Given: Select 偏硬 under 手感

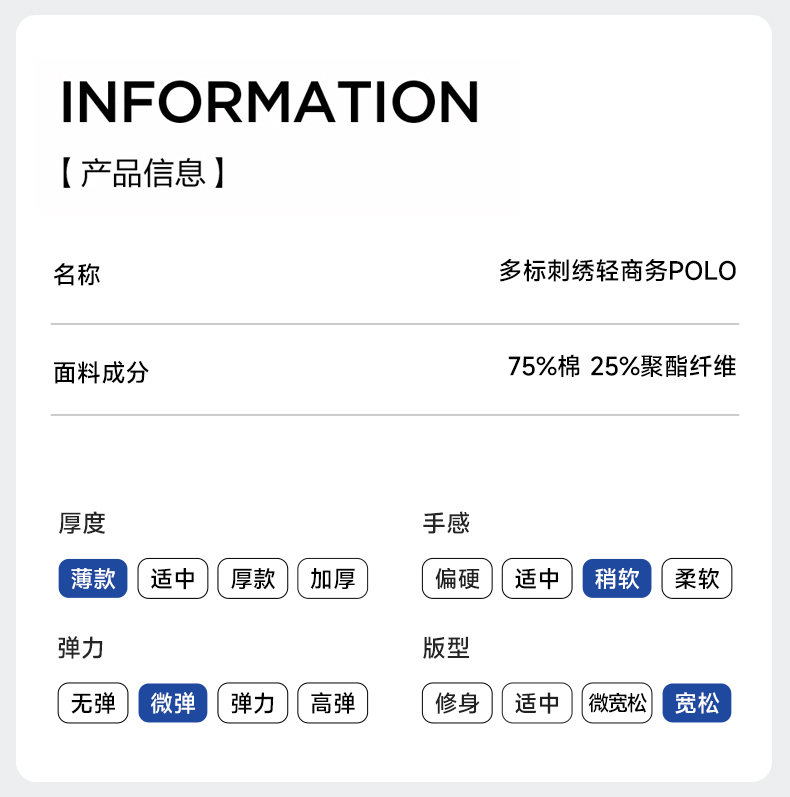Looking at the screenshot, I should (x=457, y=579).
